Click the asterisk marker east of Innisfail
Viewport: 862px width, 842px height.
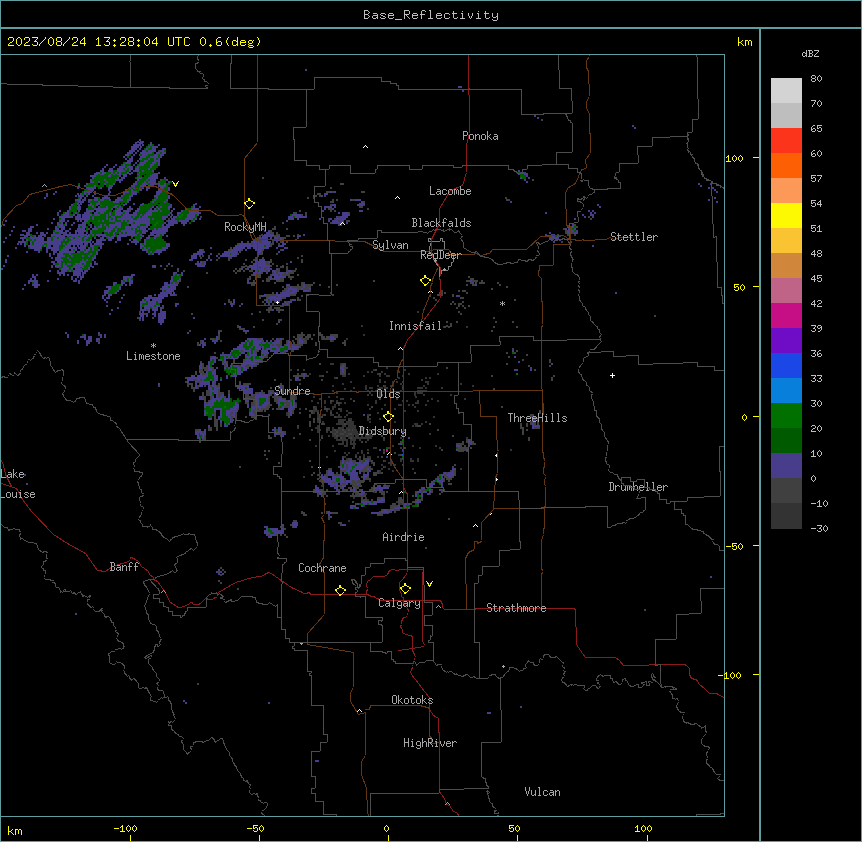click(x=502, y=303)
